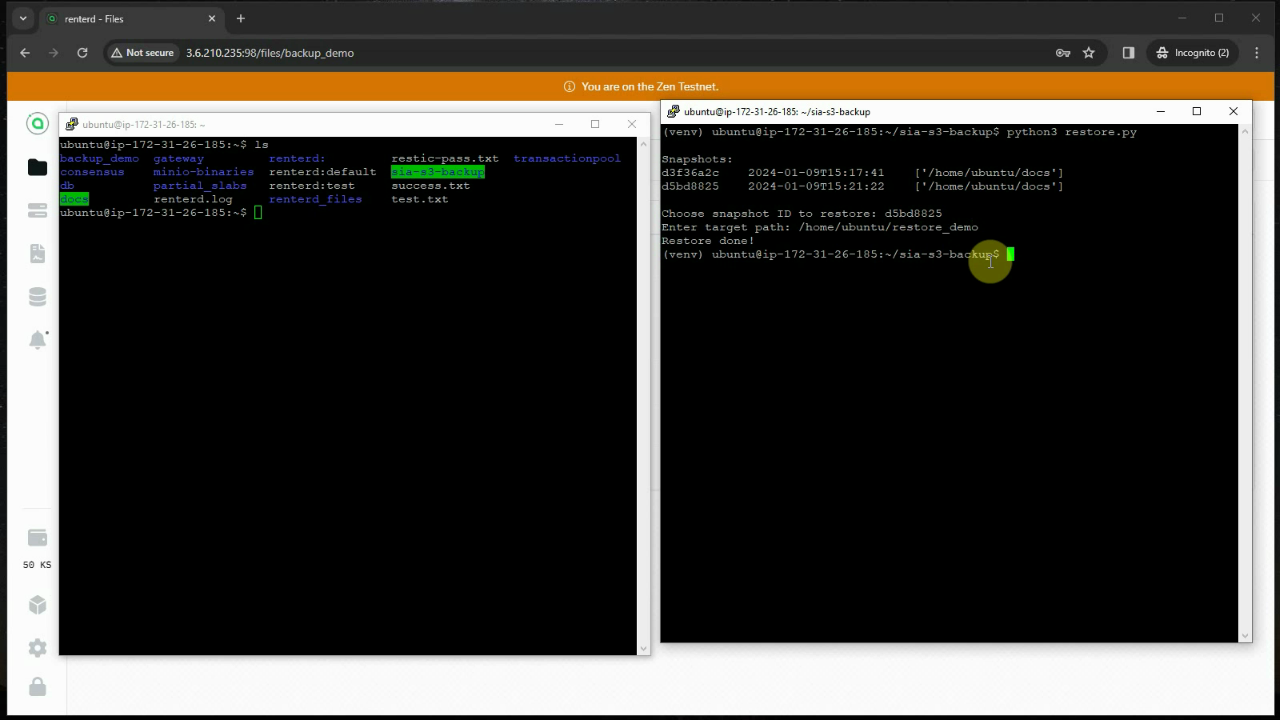
Task: Minimize the sia-s3-backup terminal window
Action: 1160,111
